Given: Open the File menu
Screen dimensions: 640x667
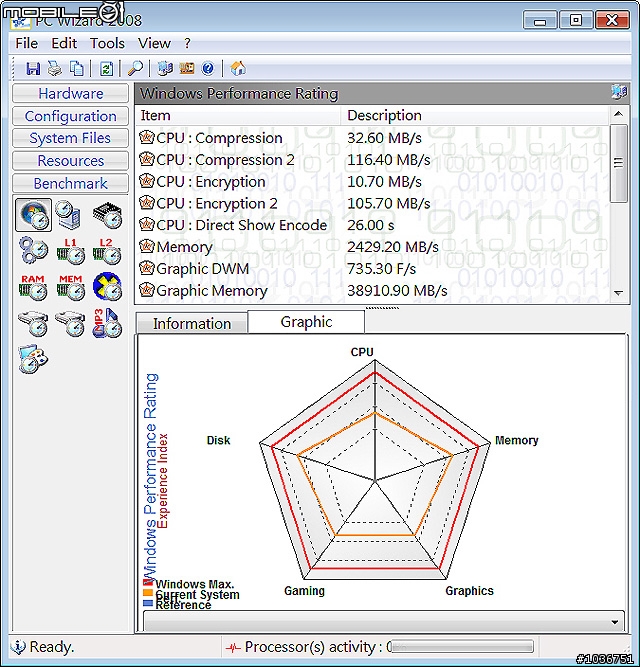Looking at the screenshot, I should tap(26, 43).
